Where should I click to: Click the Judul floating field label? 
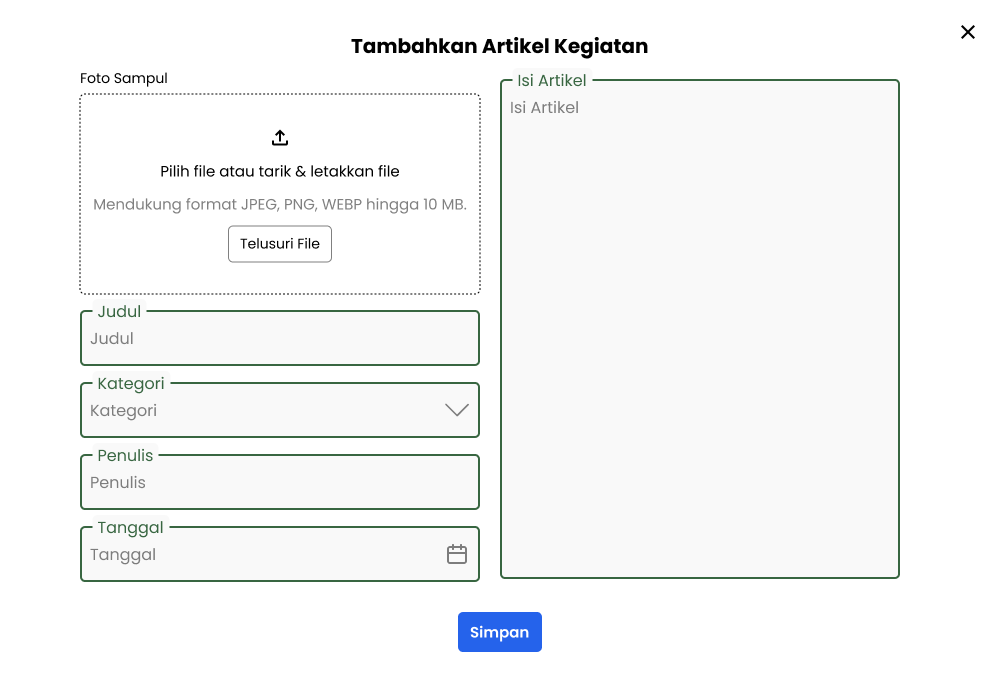pyautogui.click(x=119, y=312)
